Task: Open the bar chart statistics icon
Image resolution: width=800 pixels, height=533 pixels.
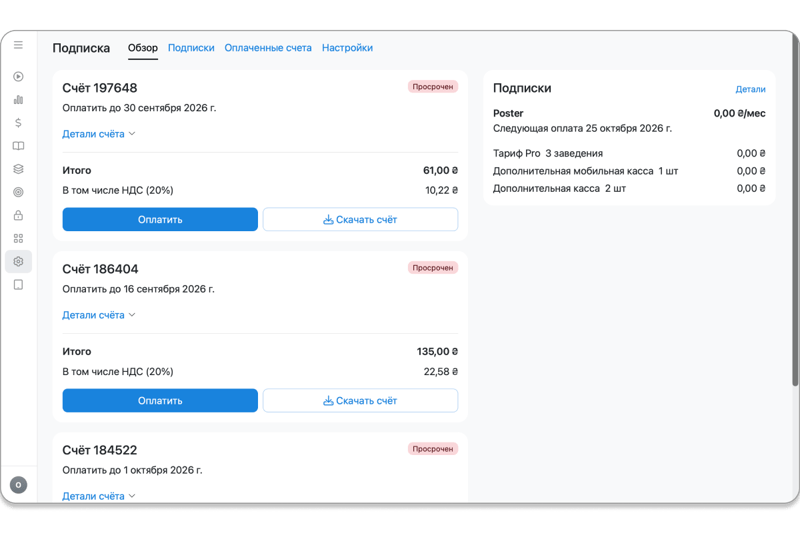Action: click(18, 99)
